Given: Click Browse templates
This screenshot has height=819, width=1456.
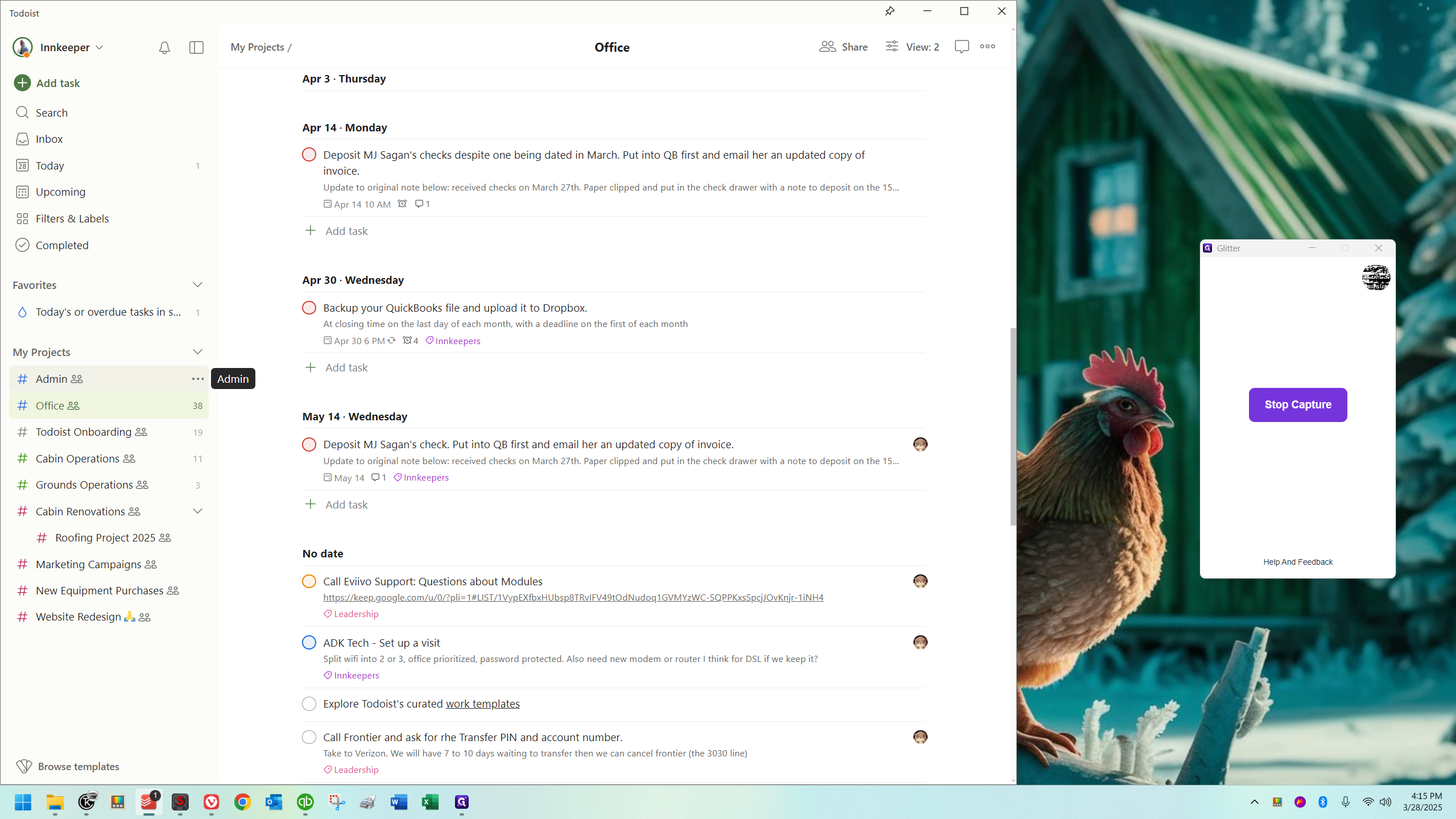Looking at the screenshot, I should pos(68,767).
